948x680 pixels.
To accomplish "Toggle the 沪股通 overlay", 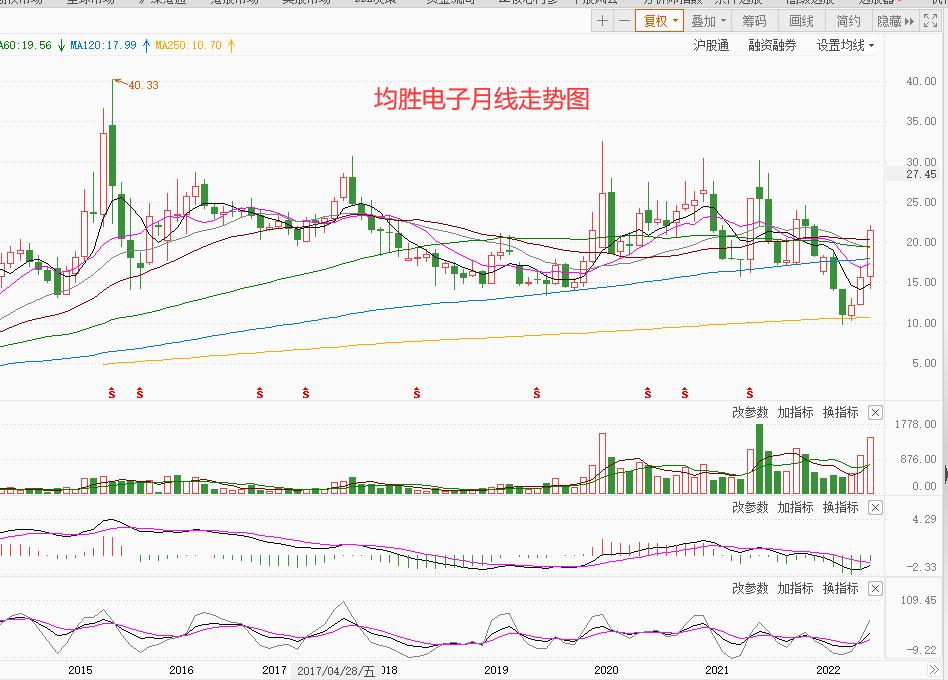I will [711, 45].
